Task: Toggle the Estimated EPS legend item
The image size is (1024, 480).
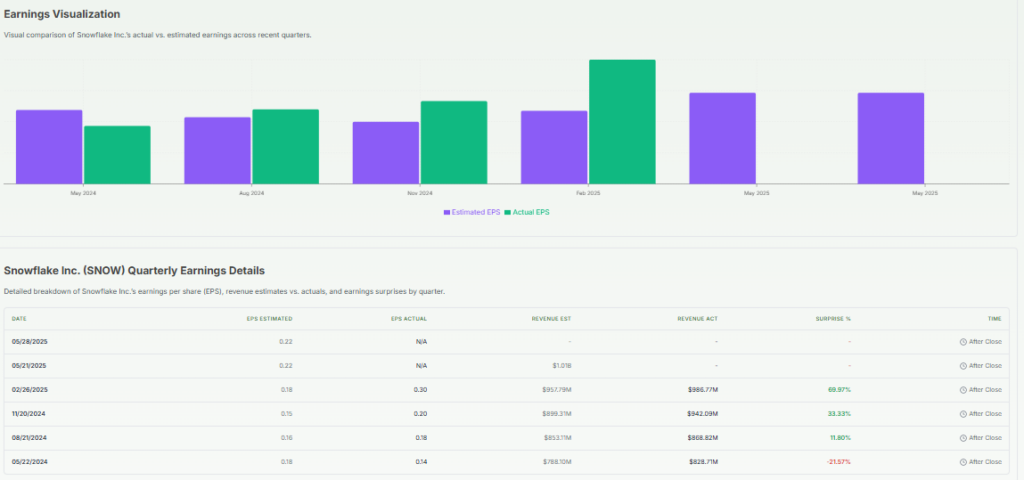Action: pyautogui.click(x=471, y=212)
